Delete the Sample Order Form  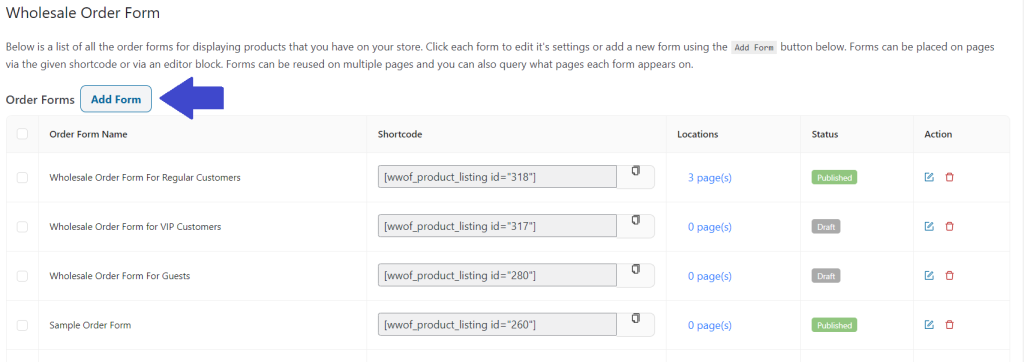point(950,325)
